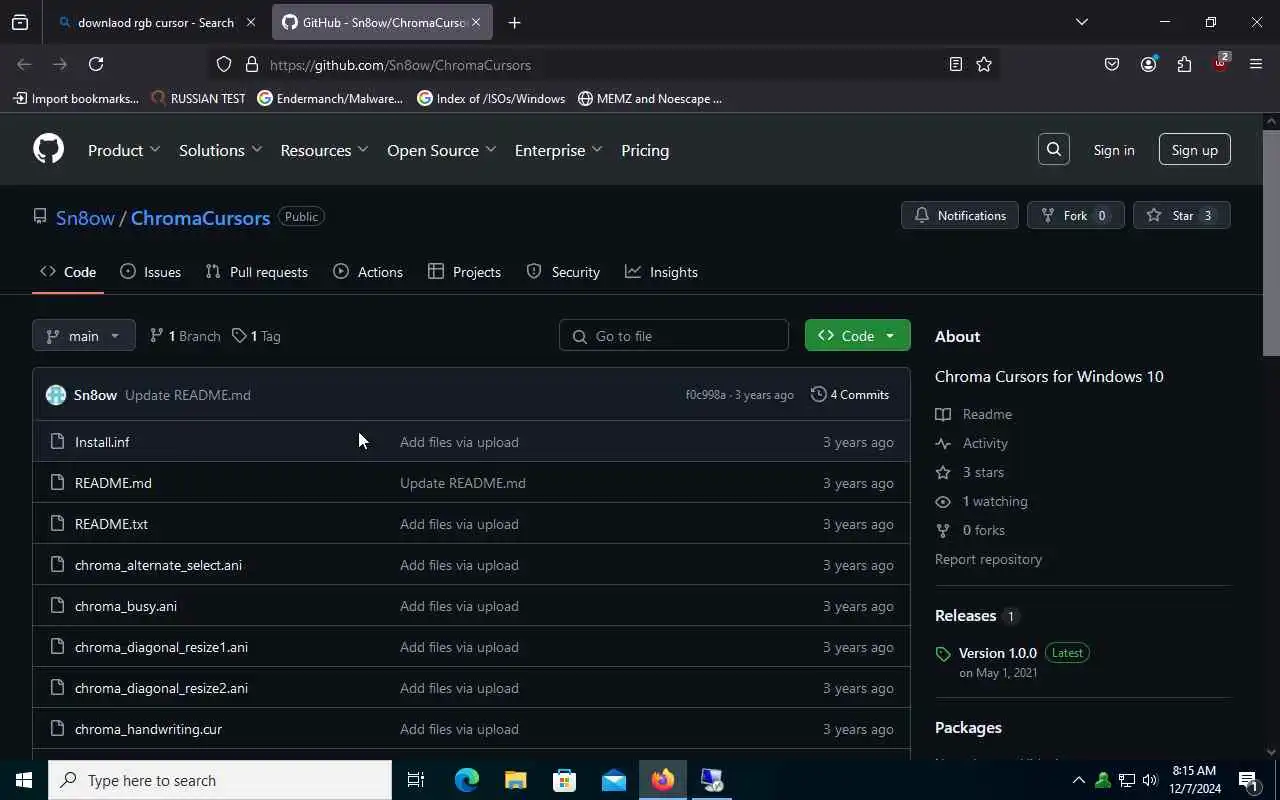
Task: Click the Go to file search field
Action: (674, 336)
